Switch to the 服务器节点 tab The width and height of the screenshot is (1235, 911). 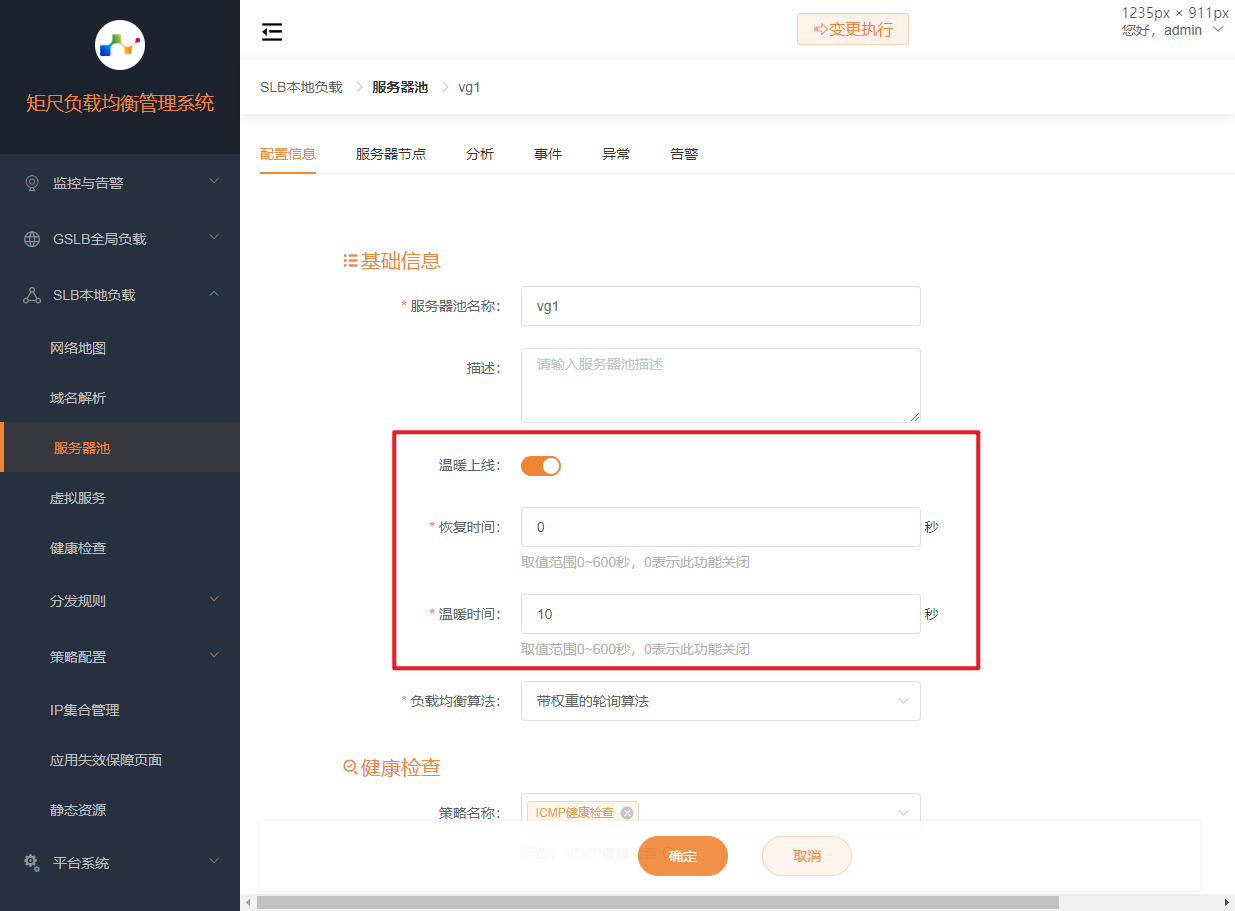391,153
